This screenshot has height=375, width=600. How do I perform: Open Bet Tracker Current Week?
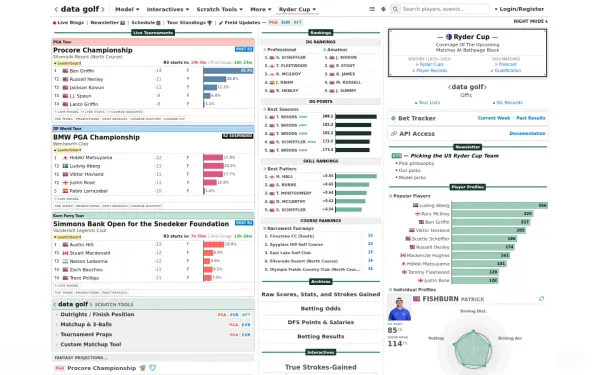(x=494, y=118)
